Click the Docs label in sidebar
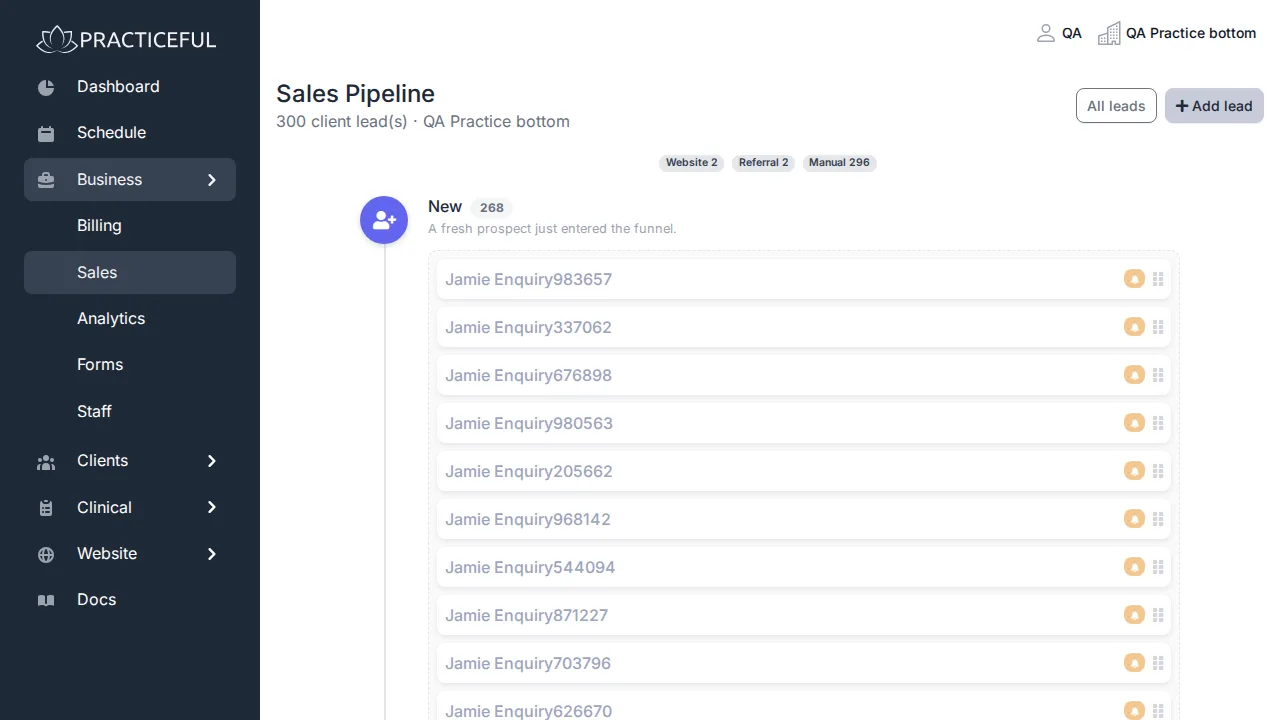The image size is (1280, 720). pos(97,600)
